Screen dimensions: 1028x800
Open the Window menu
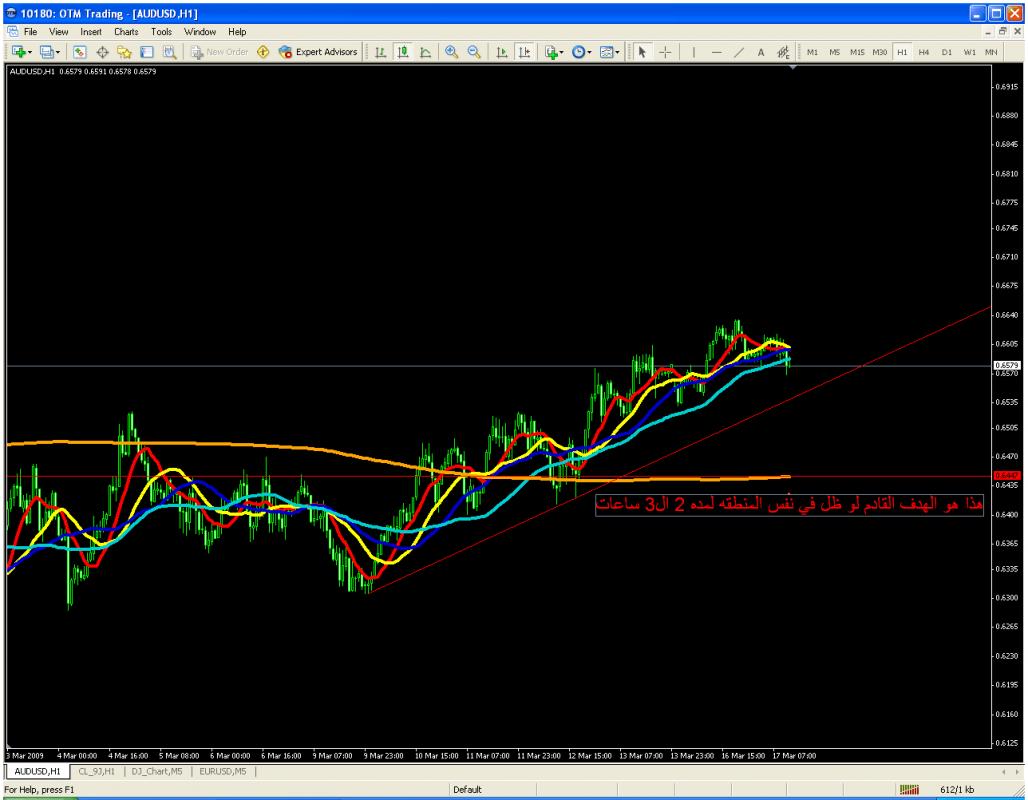(x=200, y=31)
